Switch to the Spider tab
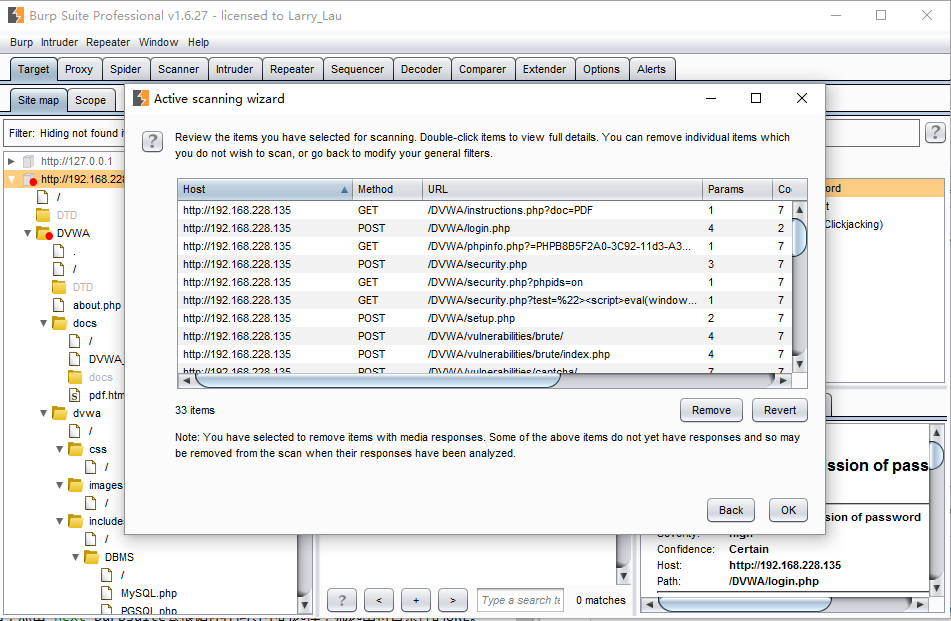This screenshot has height=621, width=951. pyautogui.click(x=126, y=69)
